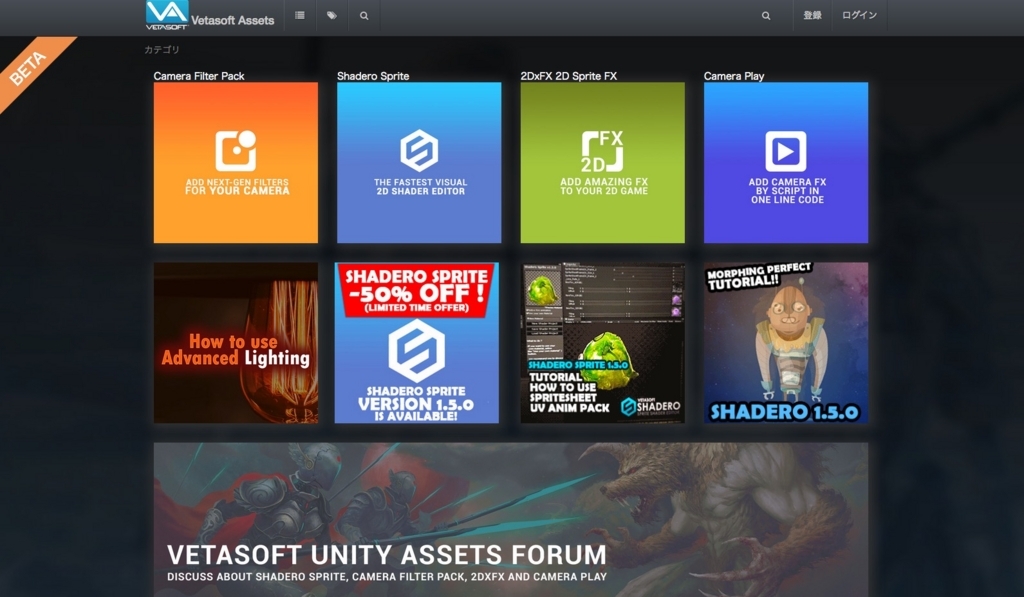Open Vetasoft Assets home title
This screenshot has height=597, width=1024.
point(232,20)
